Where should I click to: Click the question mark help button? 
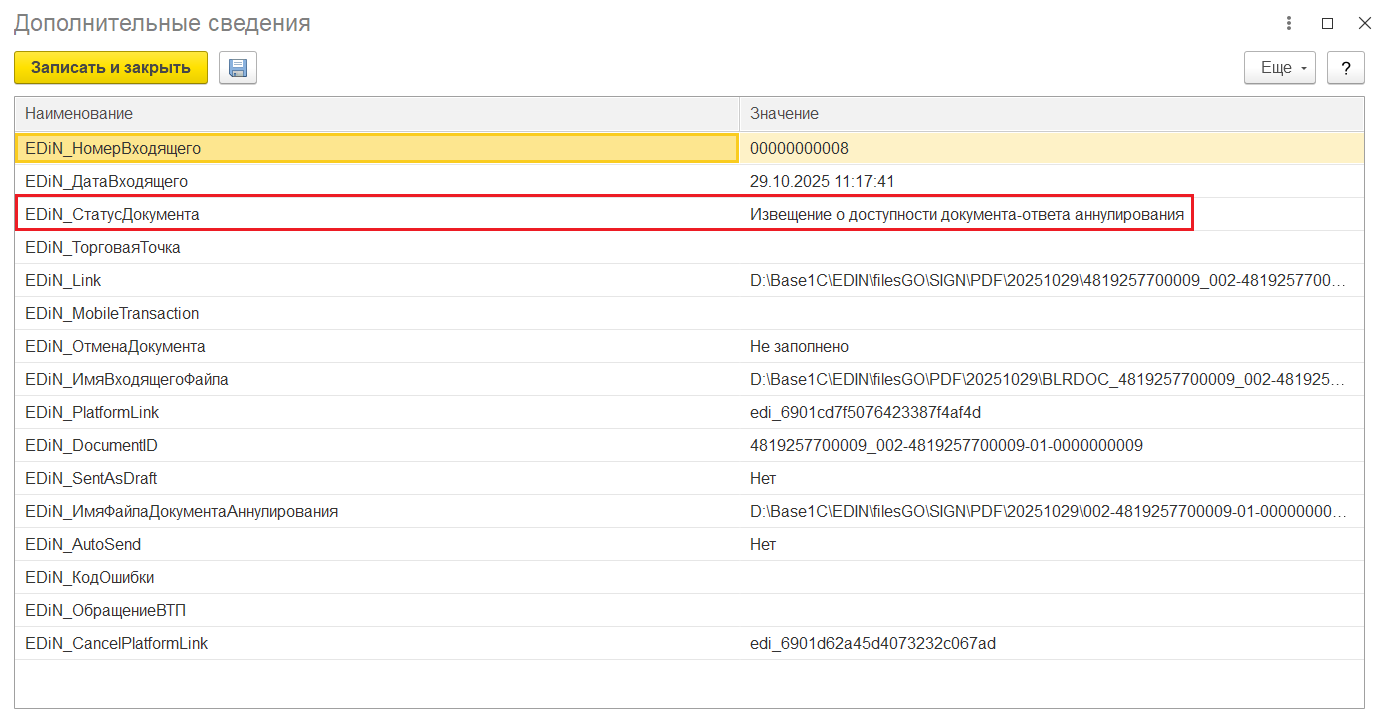[x=1345, y=68]
